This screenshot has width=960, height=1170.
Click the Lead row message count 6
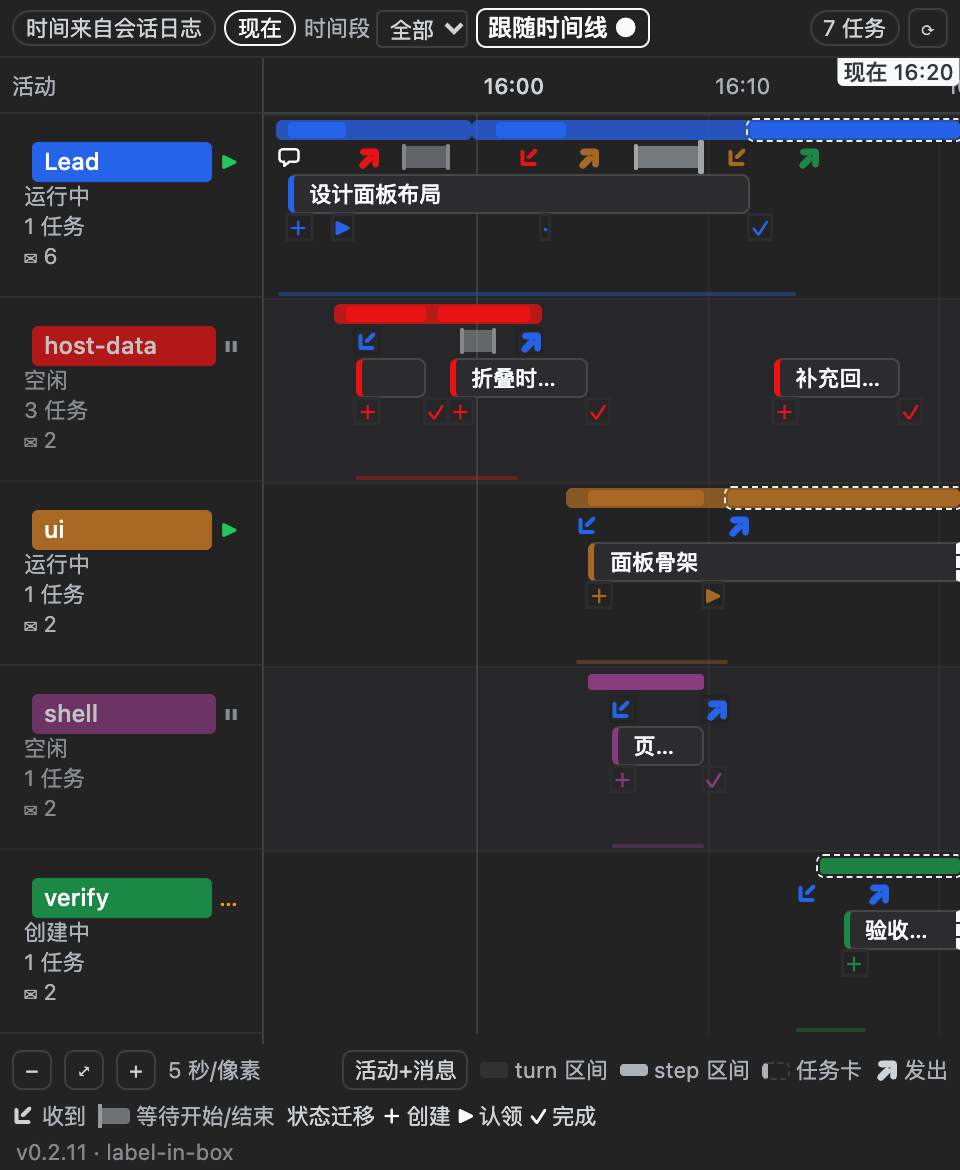[41, 257]
